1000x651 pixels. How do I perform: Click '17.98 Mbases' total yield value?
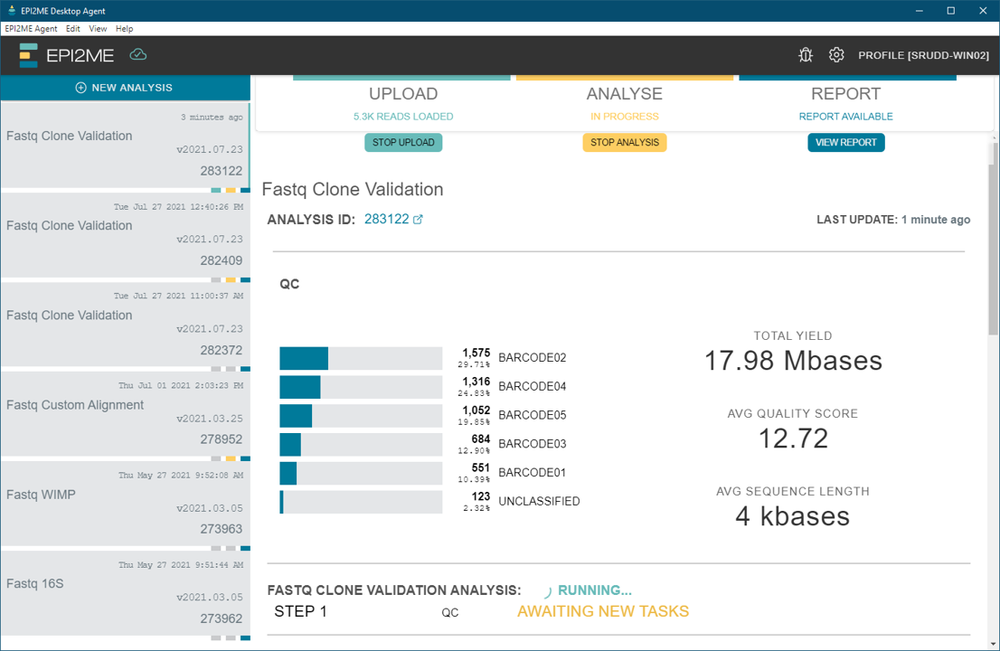click(x=793, y=361)
